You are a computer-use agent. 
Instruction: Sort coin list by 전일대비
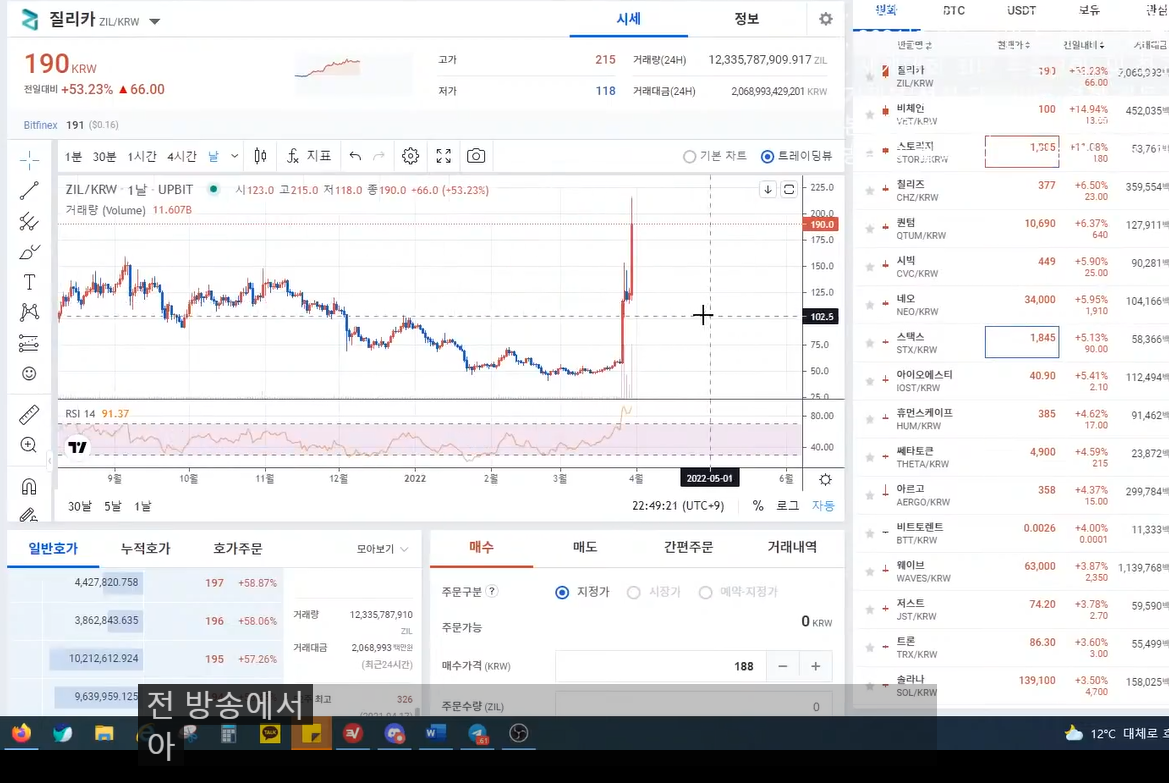click(x=1083, y=45)
